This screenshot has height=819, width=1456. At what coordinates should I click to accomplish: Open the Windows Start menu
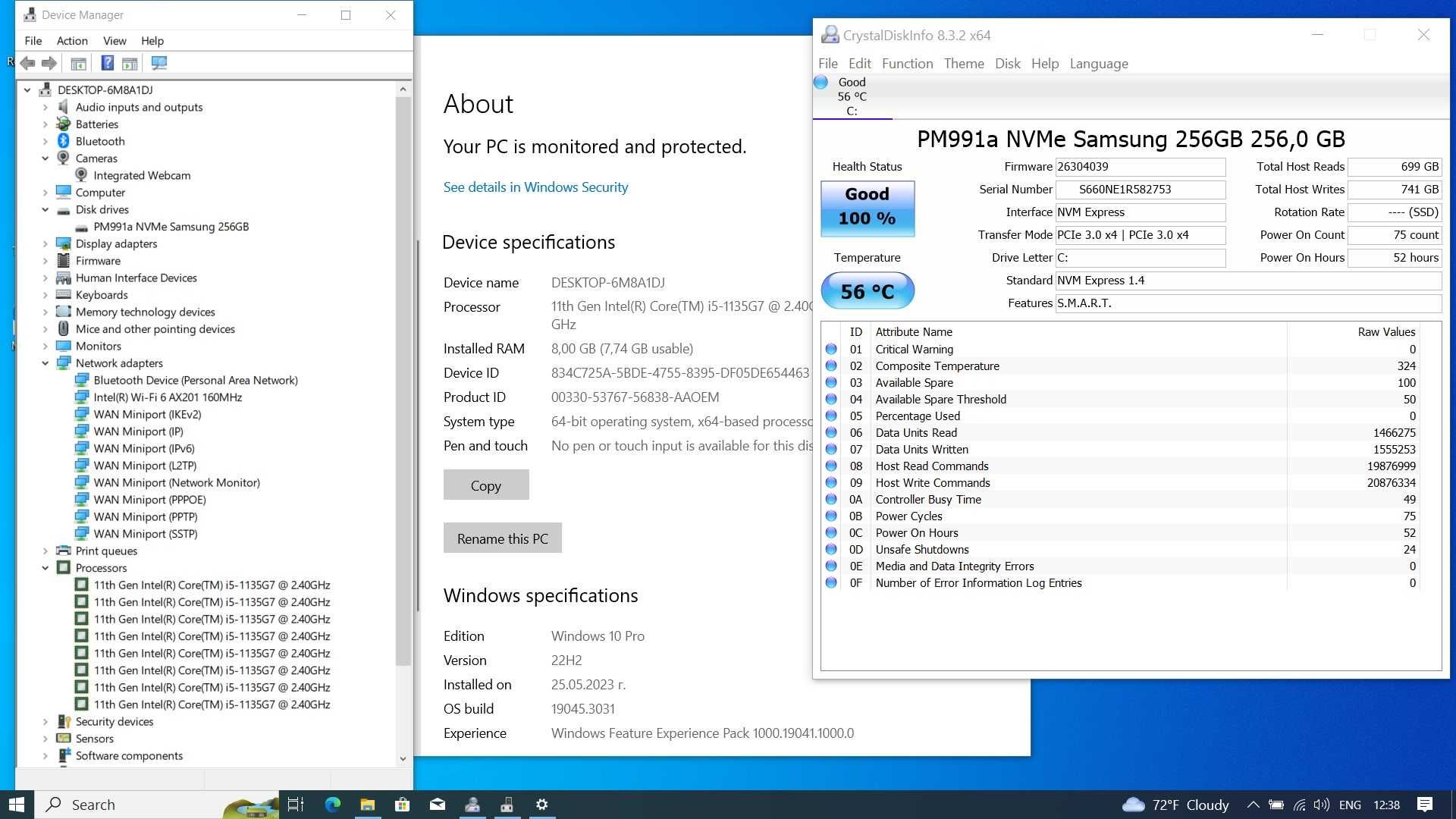pos(17,805)
